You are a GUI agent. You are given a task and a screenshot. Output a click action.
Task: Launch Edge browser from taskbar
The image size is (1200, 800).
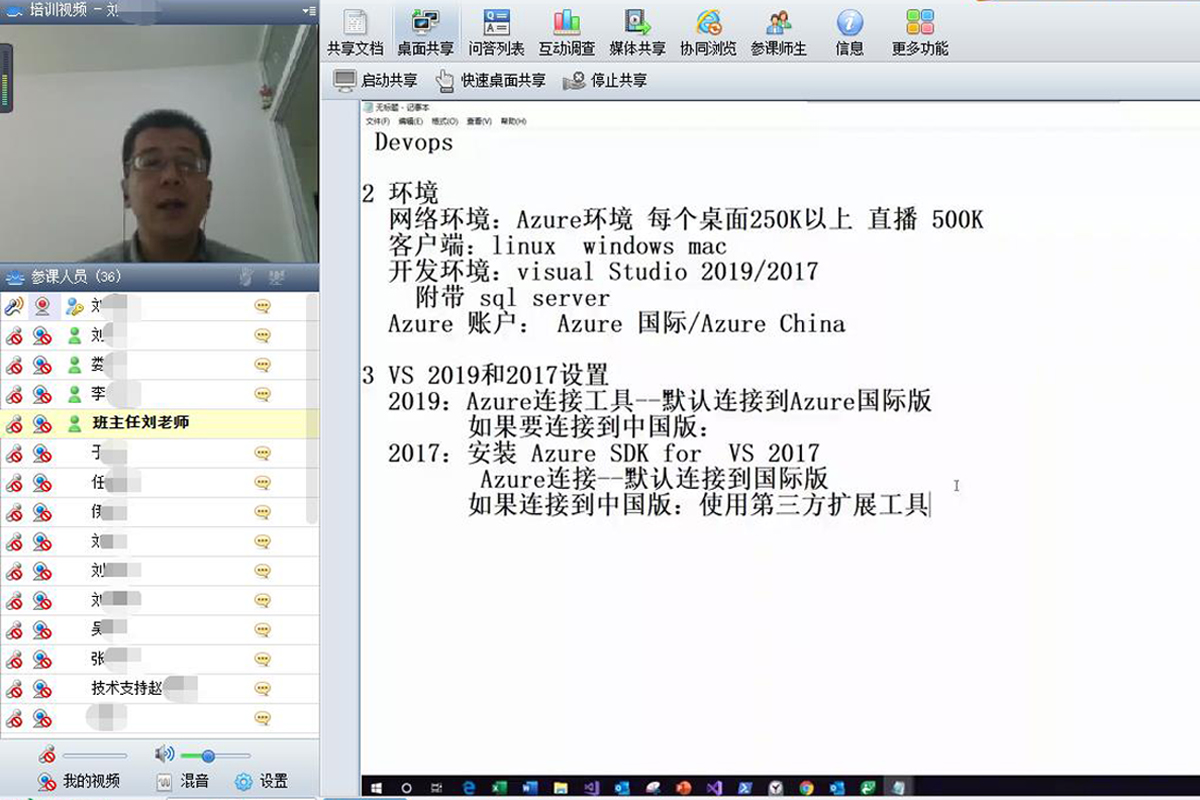[x=469, y=788]
